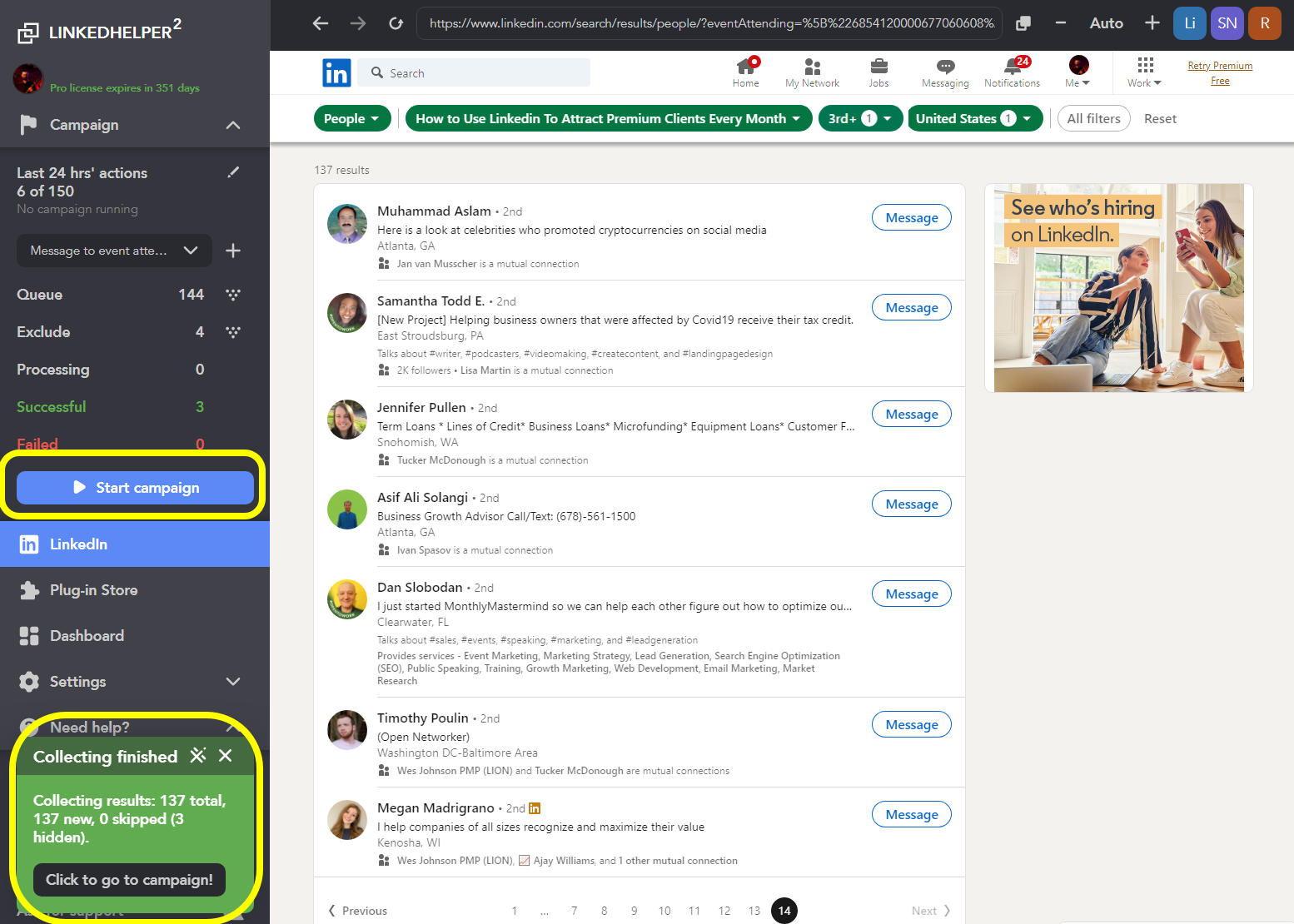
Task: Edit the Last 24 hrs' actions limit
Action: (233, 172)
